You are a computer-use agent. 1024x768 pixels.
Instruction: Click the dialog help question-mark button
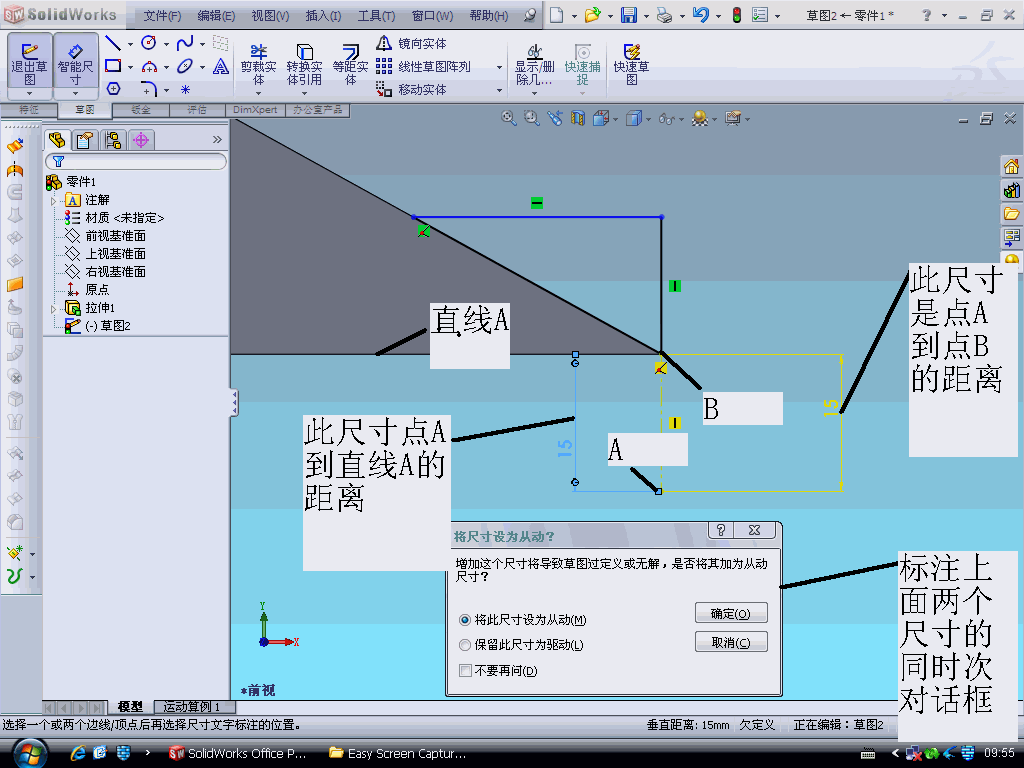721,530
